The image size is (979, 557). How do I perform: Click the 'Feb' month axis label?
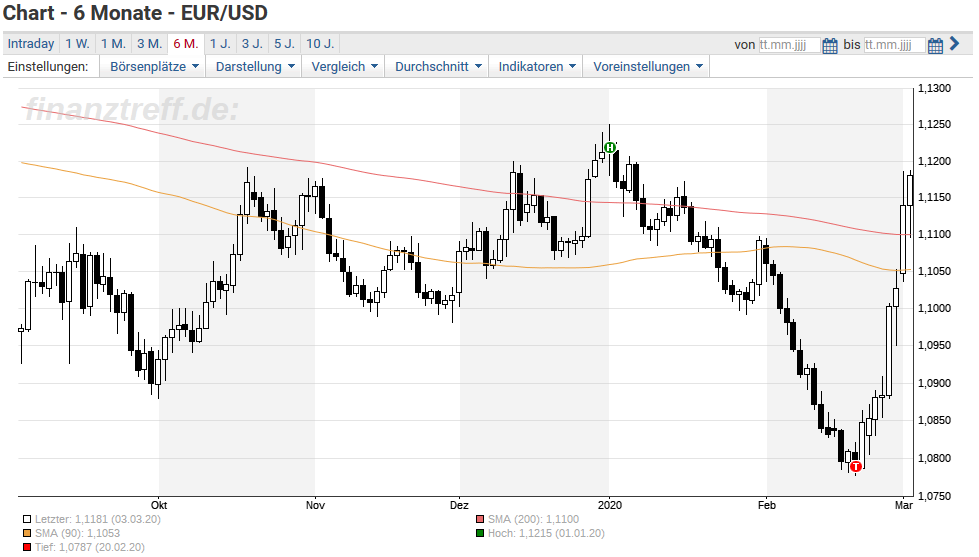767,505
